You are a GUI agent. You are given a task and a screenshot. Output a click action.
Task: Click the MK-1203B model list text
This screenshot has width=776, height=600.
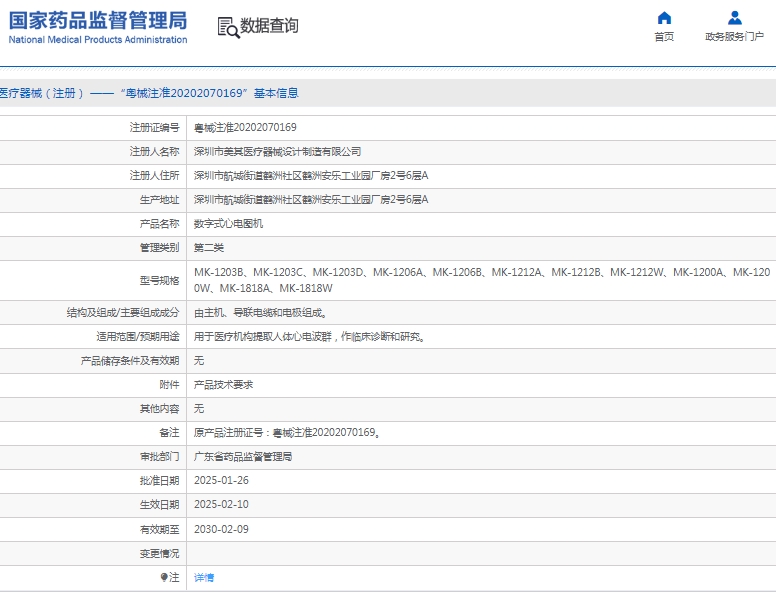coord(482,280)
